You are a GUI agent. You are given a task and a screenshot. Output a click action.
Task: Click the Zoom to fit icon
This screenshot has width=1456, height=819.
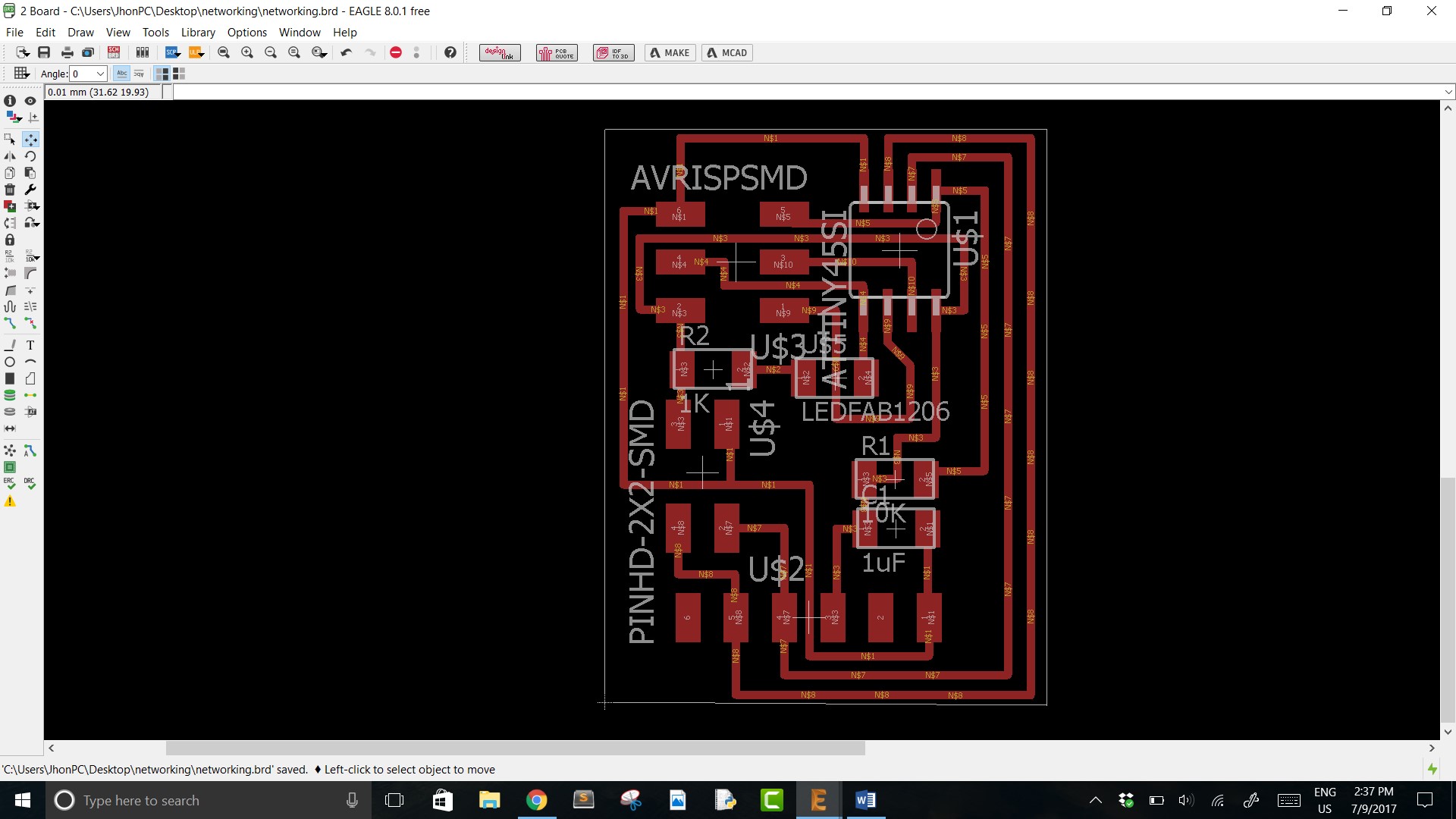click(x=224, y=52)
